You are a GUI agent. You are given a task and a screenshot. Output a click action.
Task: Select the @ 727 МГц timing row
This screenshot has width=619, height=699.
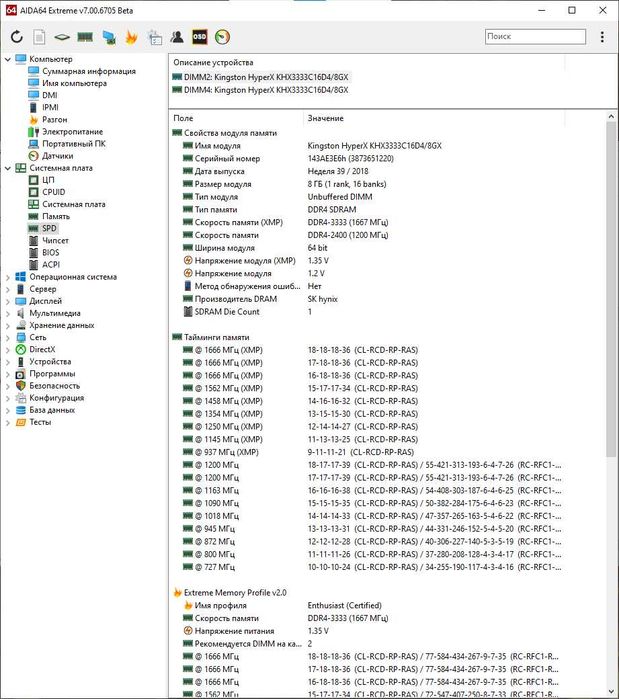click(365, 567)
